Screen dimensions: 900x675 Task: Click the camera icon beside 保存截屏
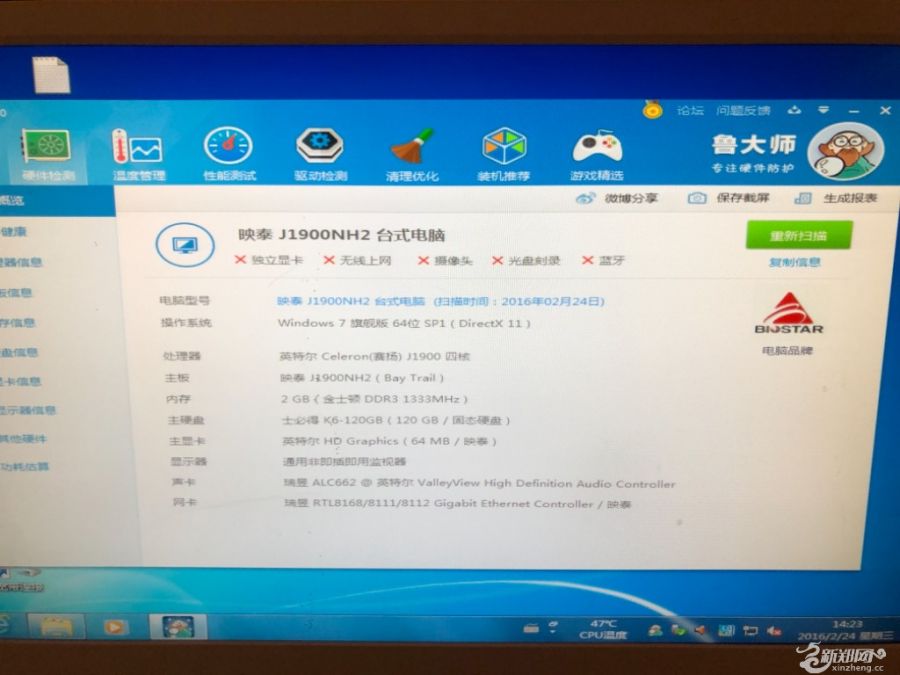click(697, 198)
